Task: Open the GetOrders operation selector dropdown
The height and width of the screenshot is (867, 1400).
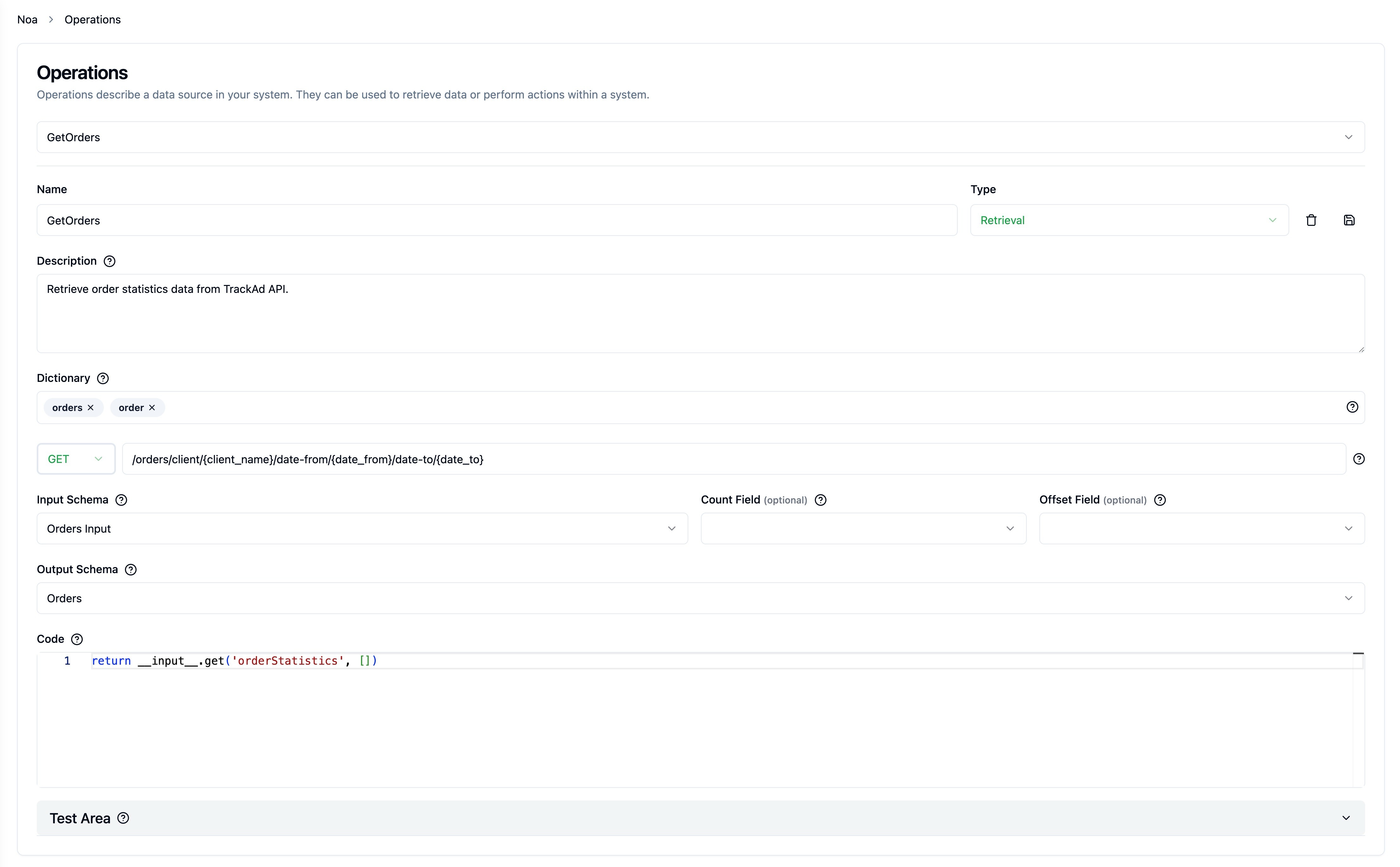Action: coord(701,137)
